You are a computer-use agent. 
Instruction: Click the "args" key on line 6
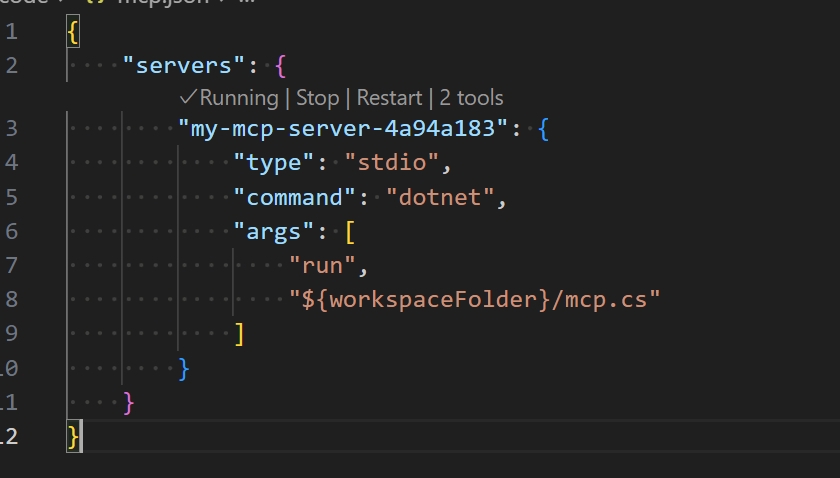[274, 231]
